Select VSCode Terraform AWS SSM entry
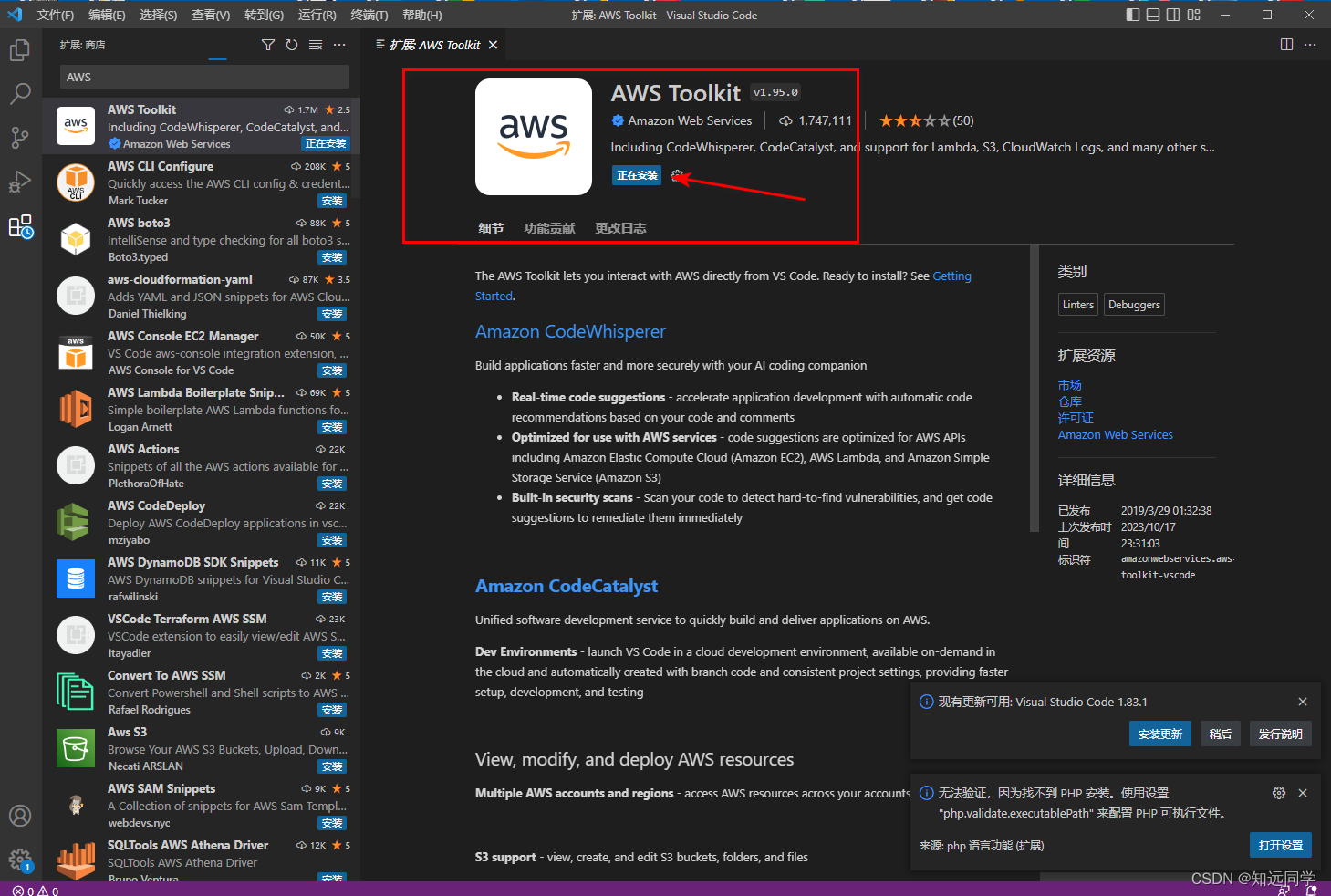The height and width of the screenshot is (896, 1331). tap(201, 635)
